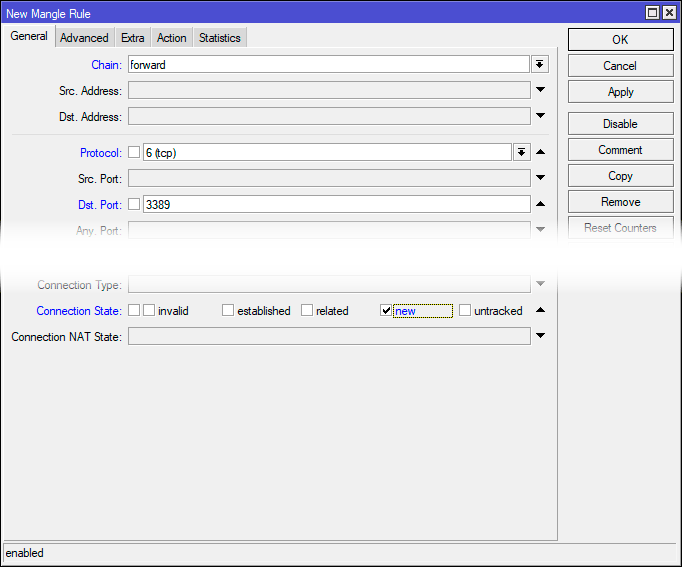682x567 pixels.
Task: Collapse the Dst. Port field arrow
Action: pyautogui.click(x=540, y=204)
